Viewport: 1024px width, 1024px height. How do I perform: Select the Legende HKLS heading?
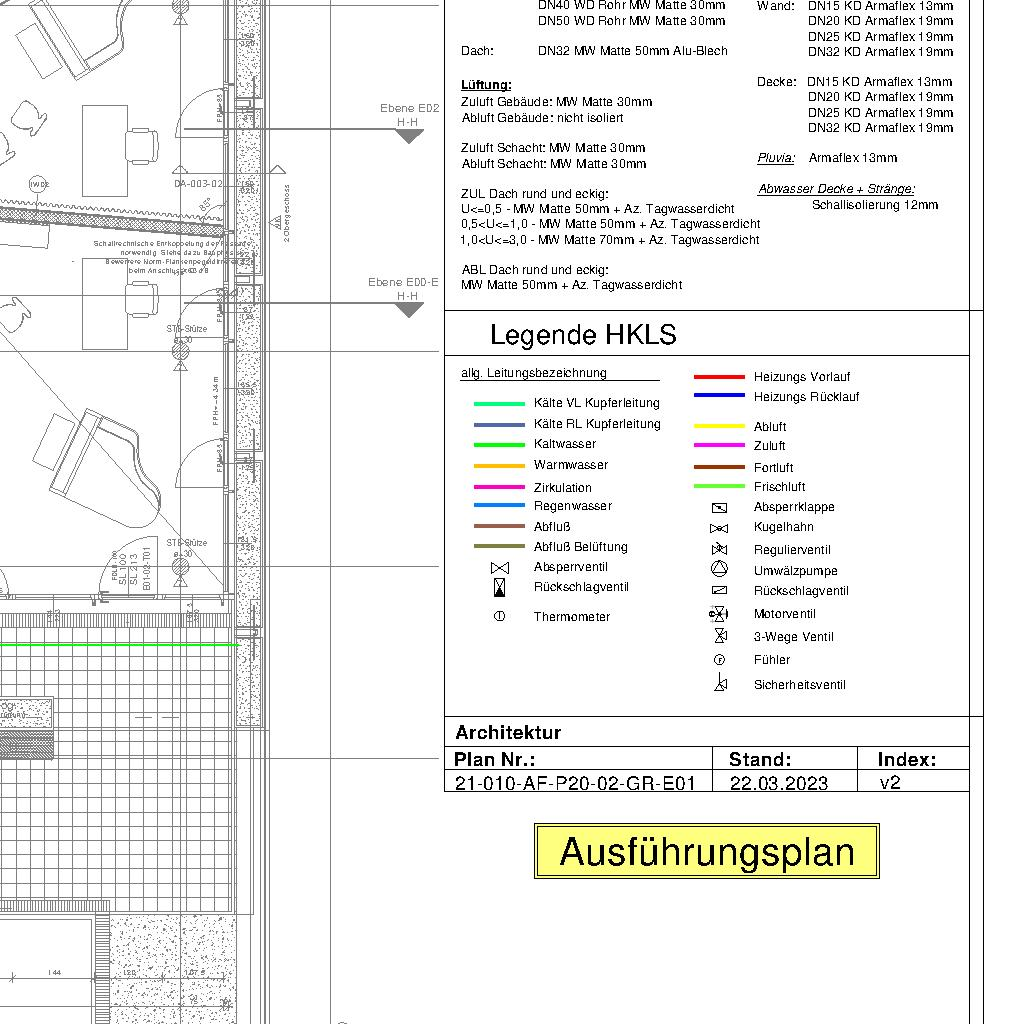point(583,335)
